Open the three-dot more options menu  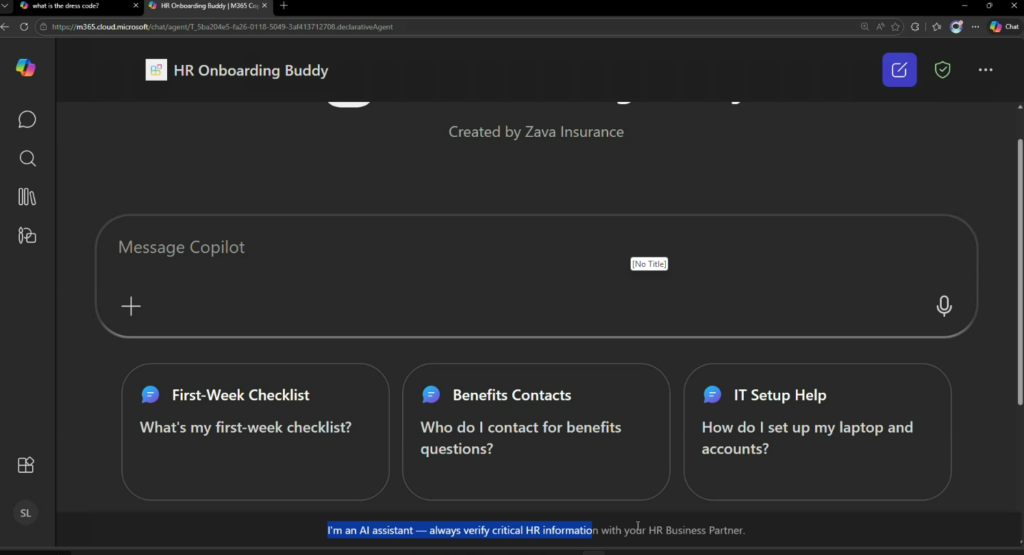pos(986,70)
